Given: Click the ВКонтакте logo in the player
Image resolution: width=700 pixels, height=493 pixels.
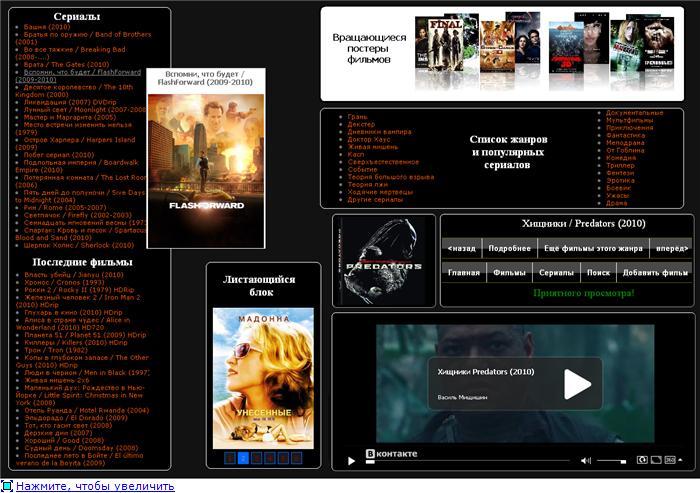Looking at the screenshot, I should click(392, 453).
